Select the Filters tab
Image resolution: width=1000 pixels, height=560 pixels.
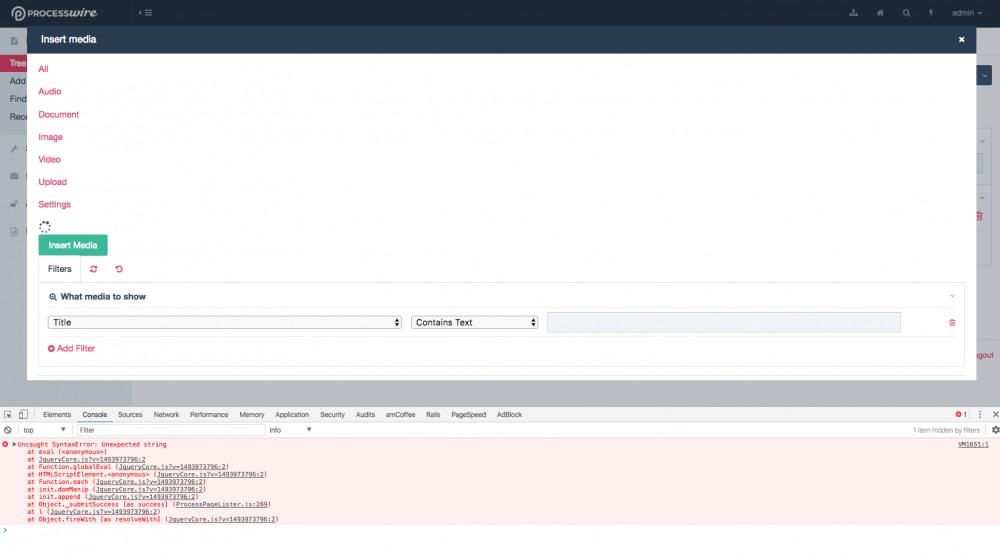click(60, 269)
